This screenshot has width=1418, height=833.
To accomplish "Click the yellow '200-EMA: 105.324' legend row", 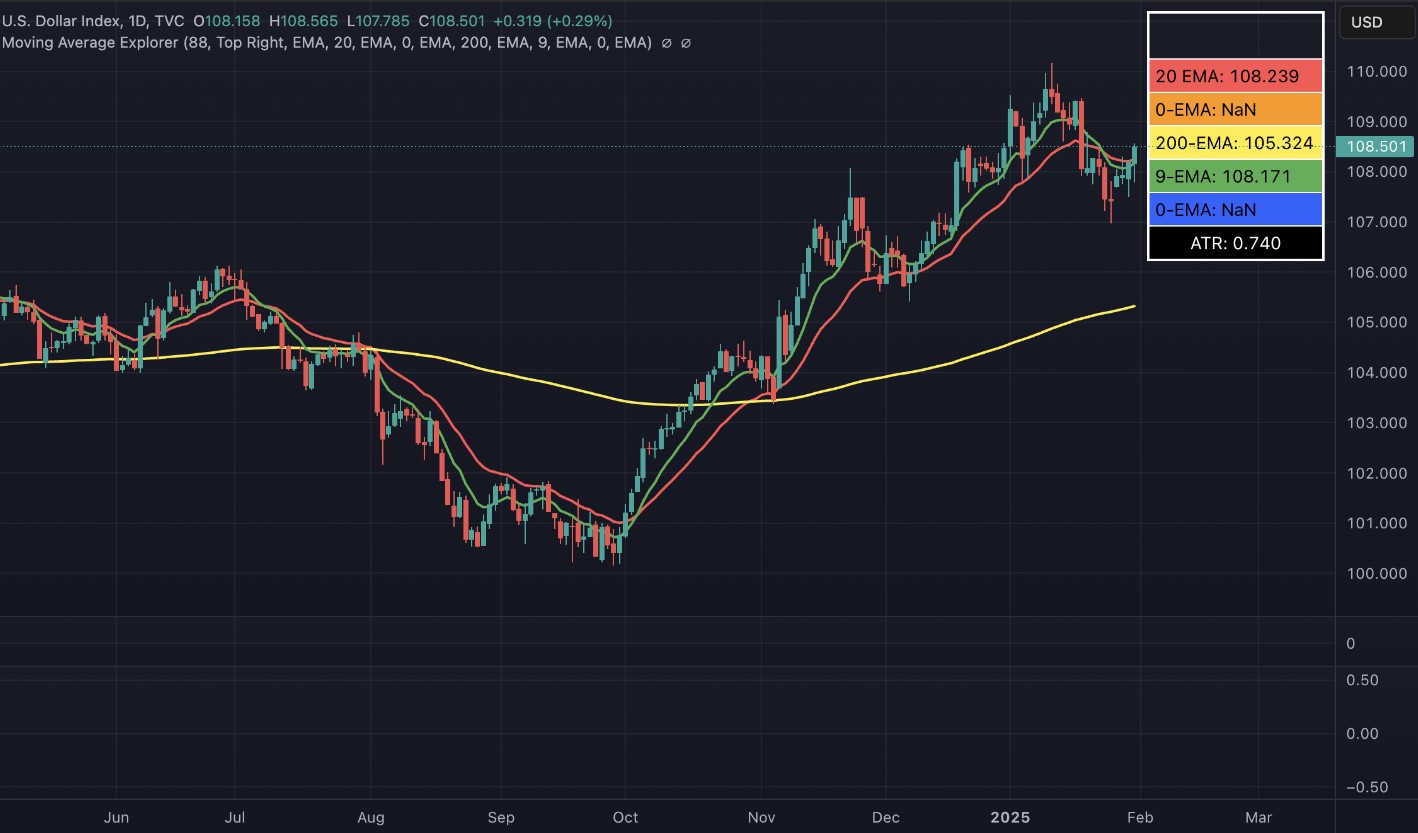I will (1235, 143).
